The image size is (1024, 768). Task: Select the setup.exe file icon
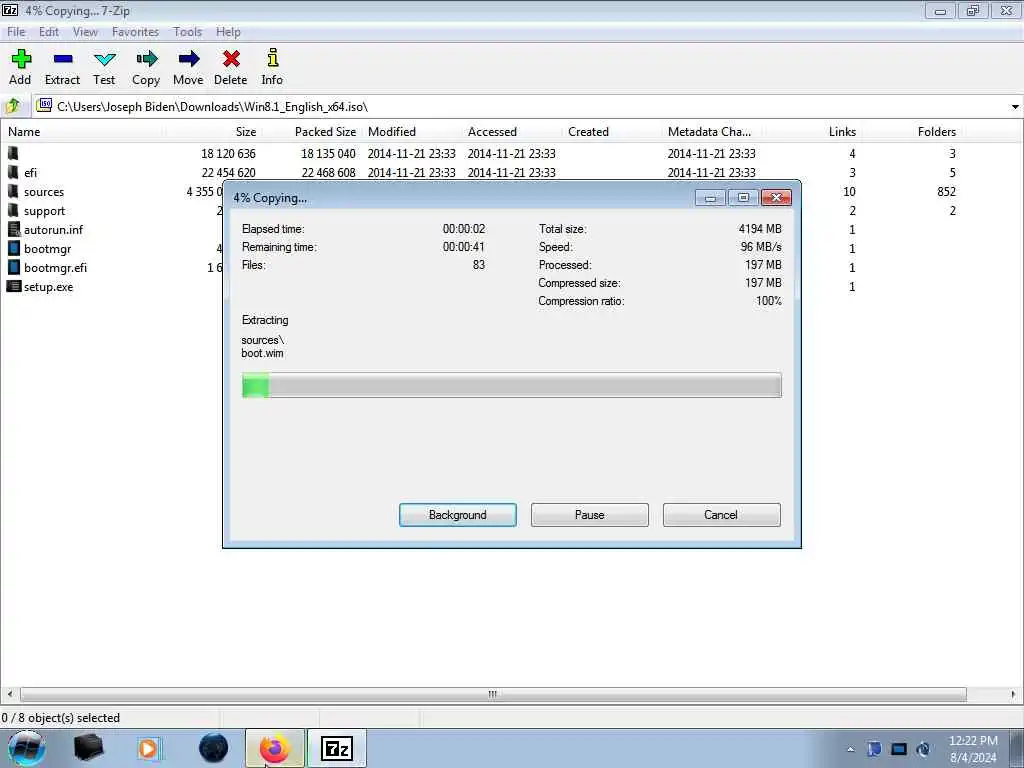click(x=14, y=286)
